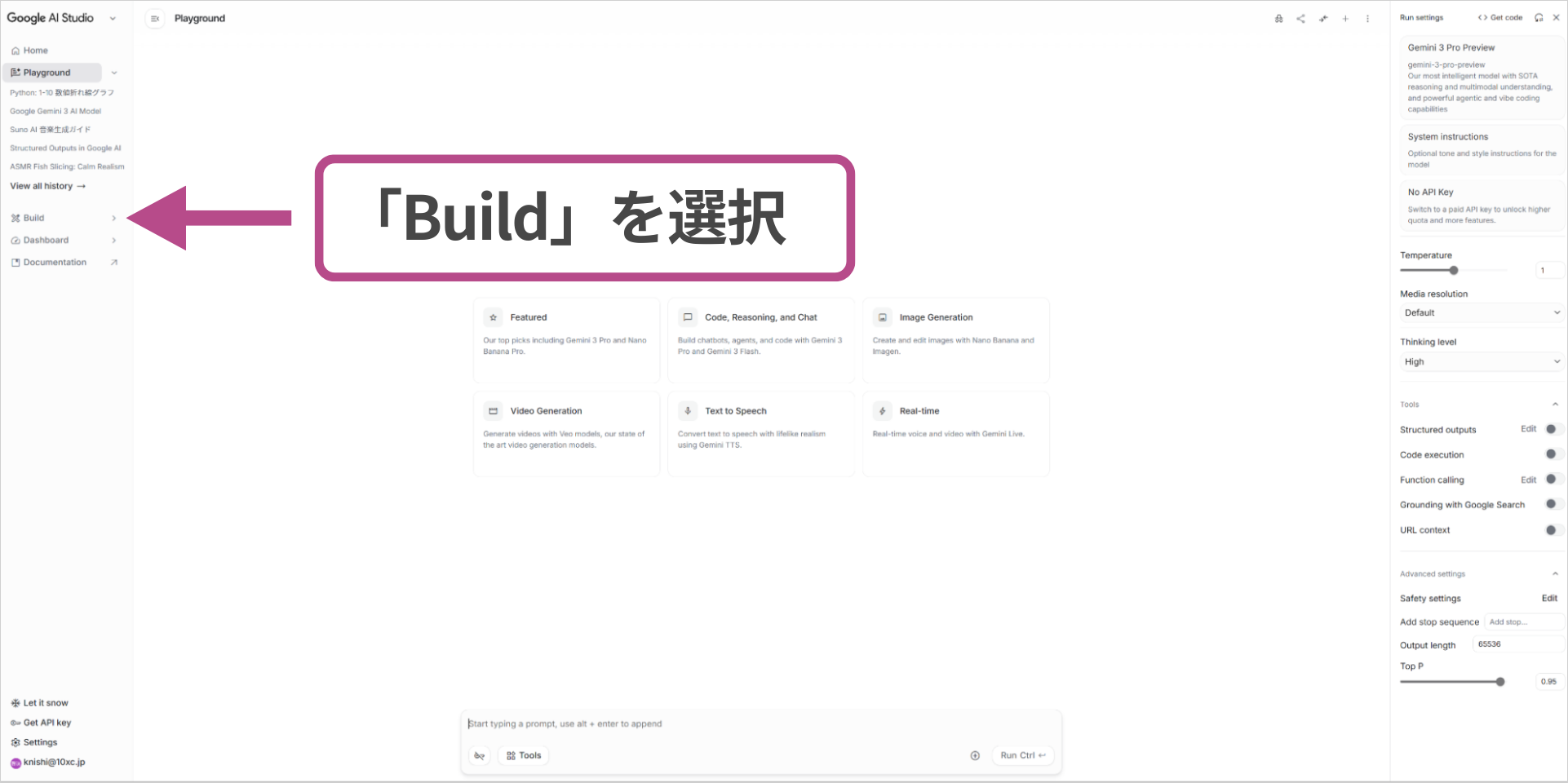Click the headphone feedback icon near Get code
The height and width of the screenshot is (783, 1568).
pyautogui.click(x=1539, y=17)
